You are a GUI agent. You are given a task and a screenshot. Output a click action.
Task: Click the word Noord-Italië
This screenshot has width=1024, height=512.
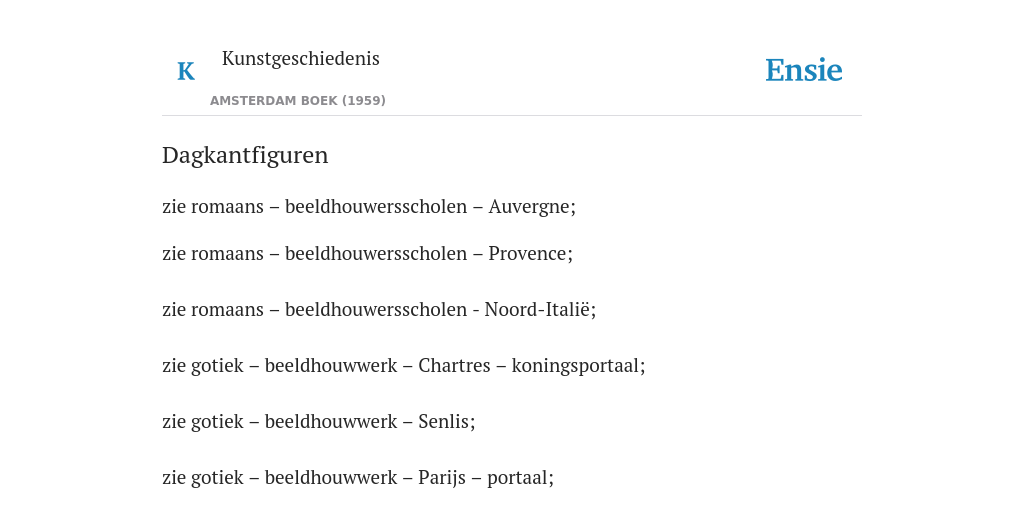pyautogui.click(x=537, y=310)
